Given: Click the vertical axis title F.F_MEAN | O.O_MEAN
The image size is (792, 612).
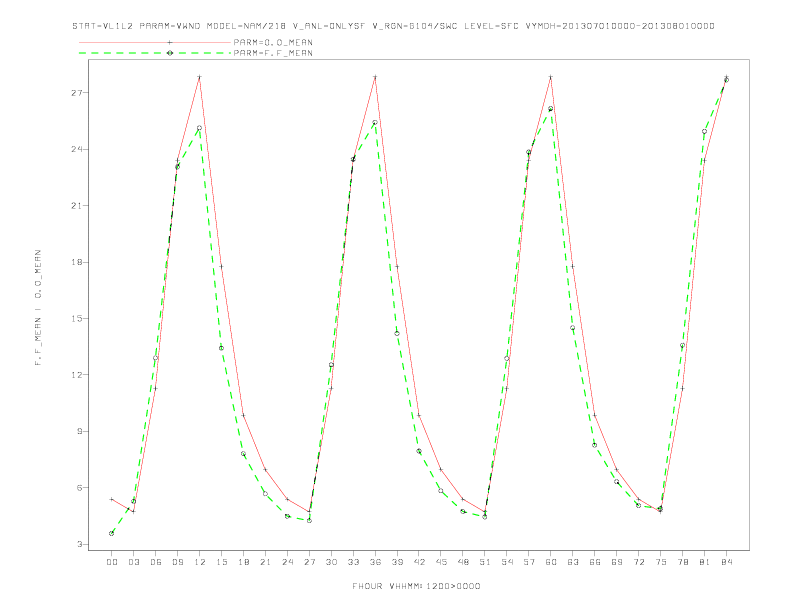Looking at the screenshot, I should pyautogui.click(x=38, y=308).
